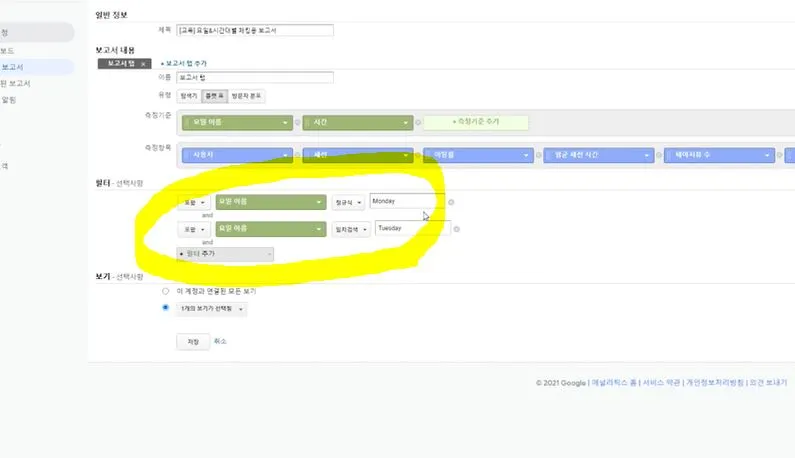Viewport: 795px width, 458px height.
Task: Remove the 시간 dimension using its circle icon
Action: coord(418,122)
